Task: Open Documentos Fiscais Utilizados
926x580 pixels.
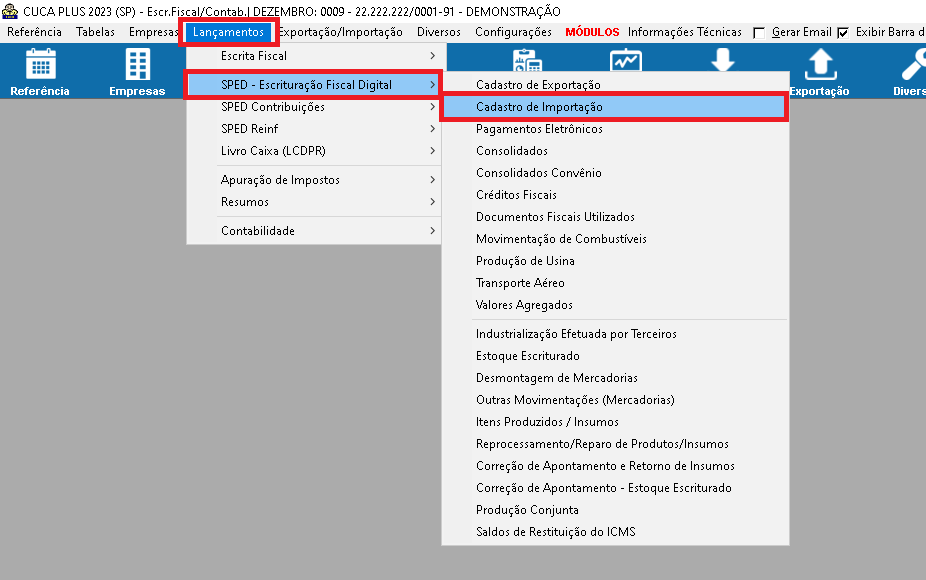Action: point(615,217)
